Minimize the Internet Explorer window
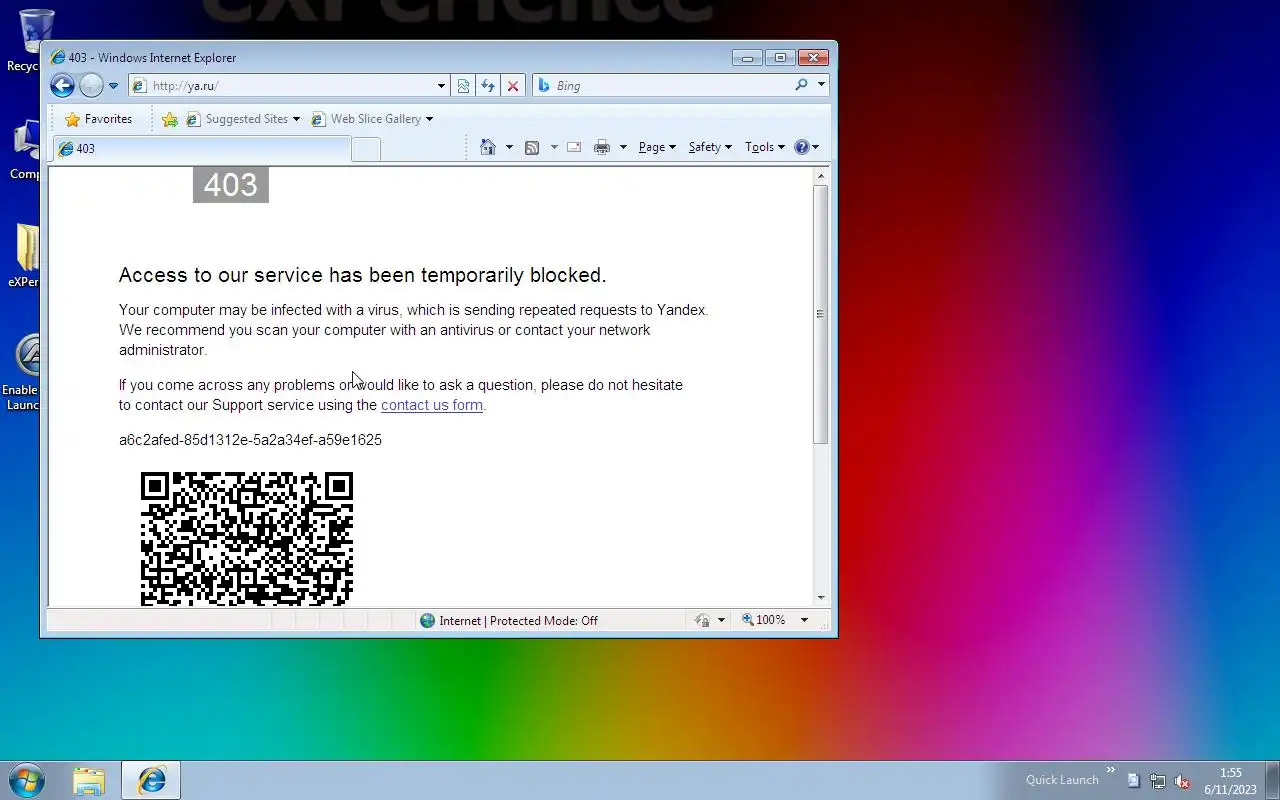1280x800 pixels. (x=747, y=58)
